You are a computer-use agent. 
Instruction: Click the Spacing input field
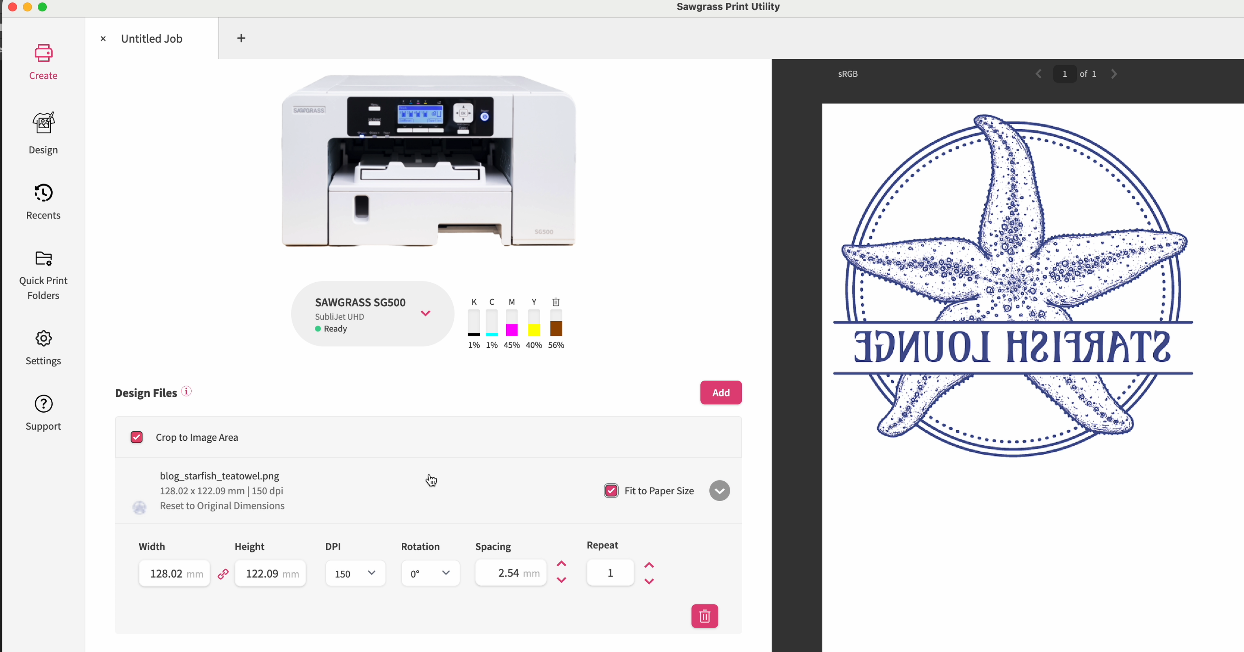(510, 573)
